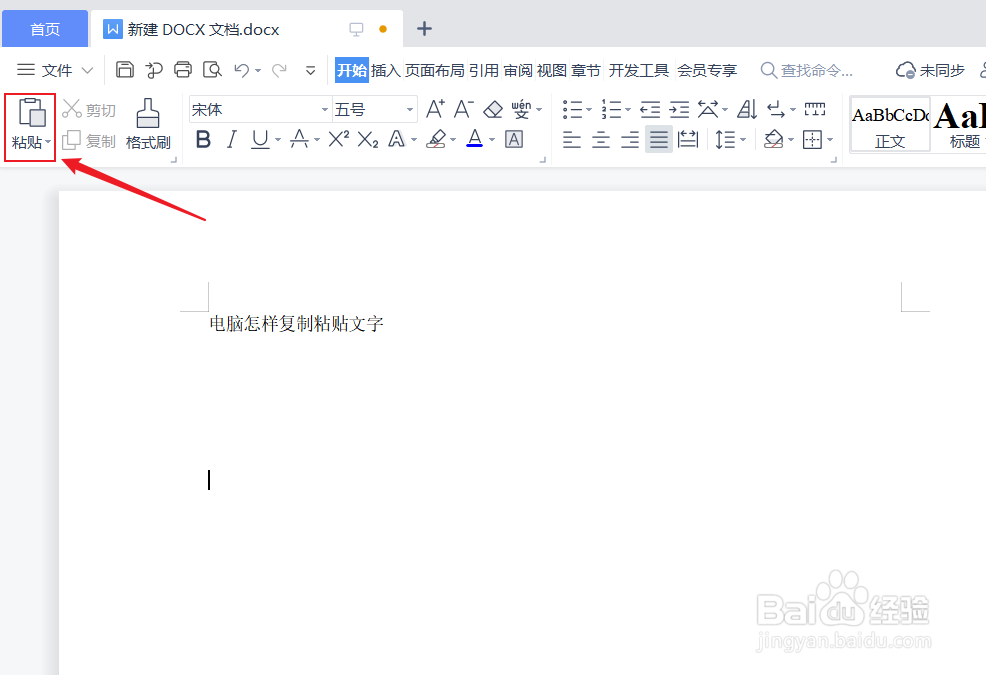The image size is (986, 675).
Task: Apply the 正文 body style
Action: pos(890,125)
